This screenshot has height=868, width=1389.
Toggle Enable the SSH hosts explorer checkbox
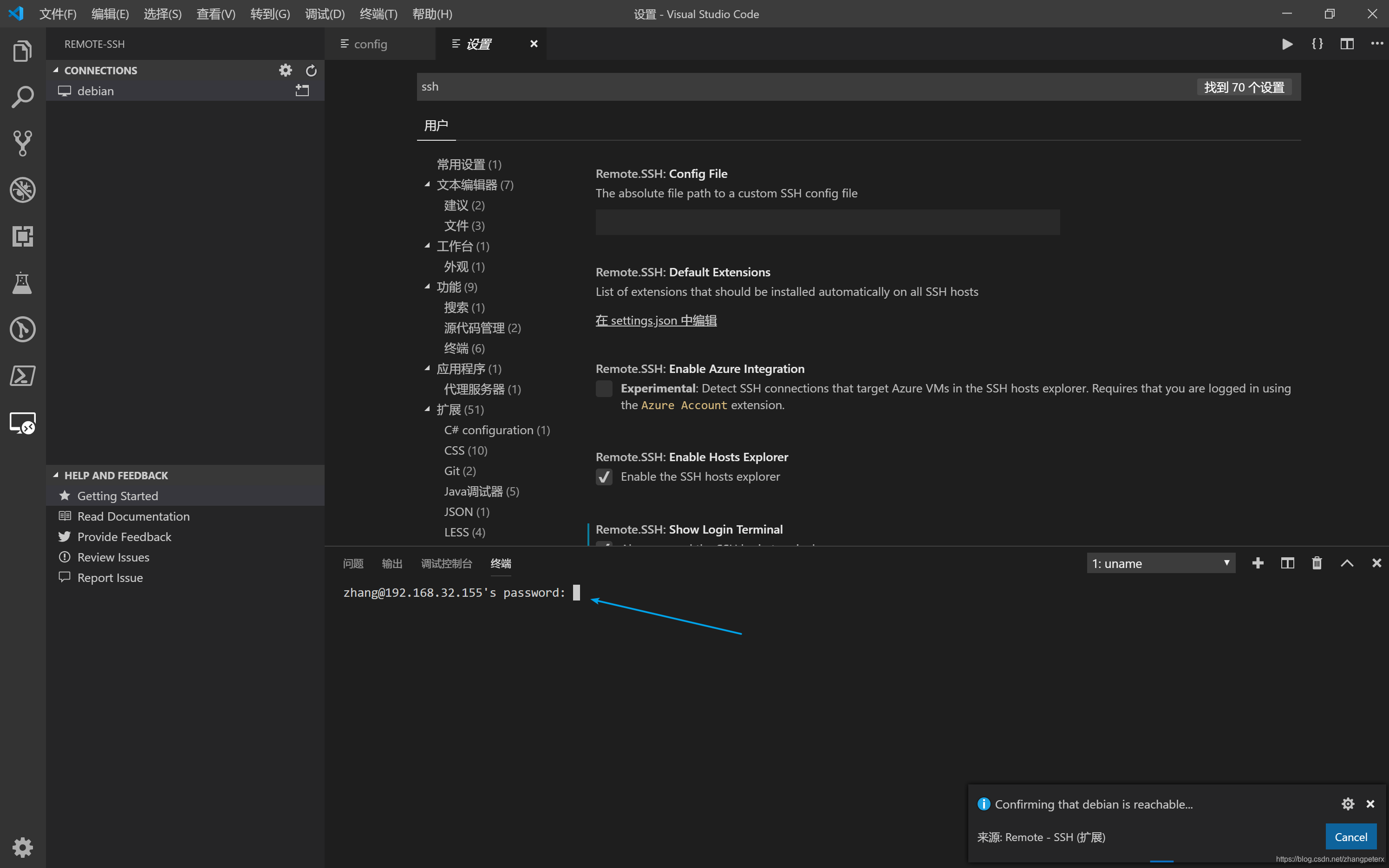604,477
